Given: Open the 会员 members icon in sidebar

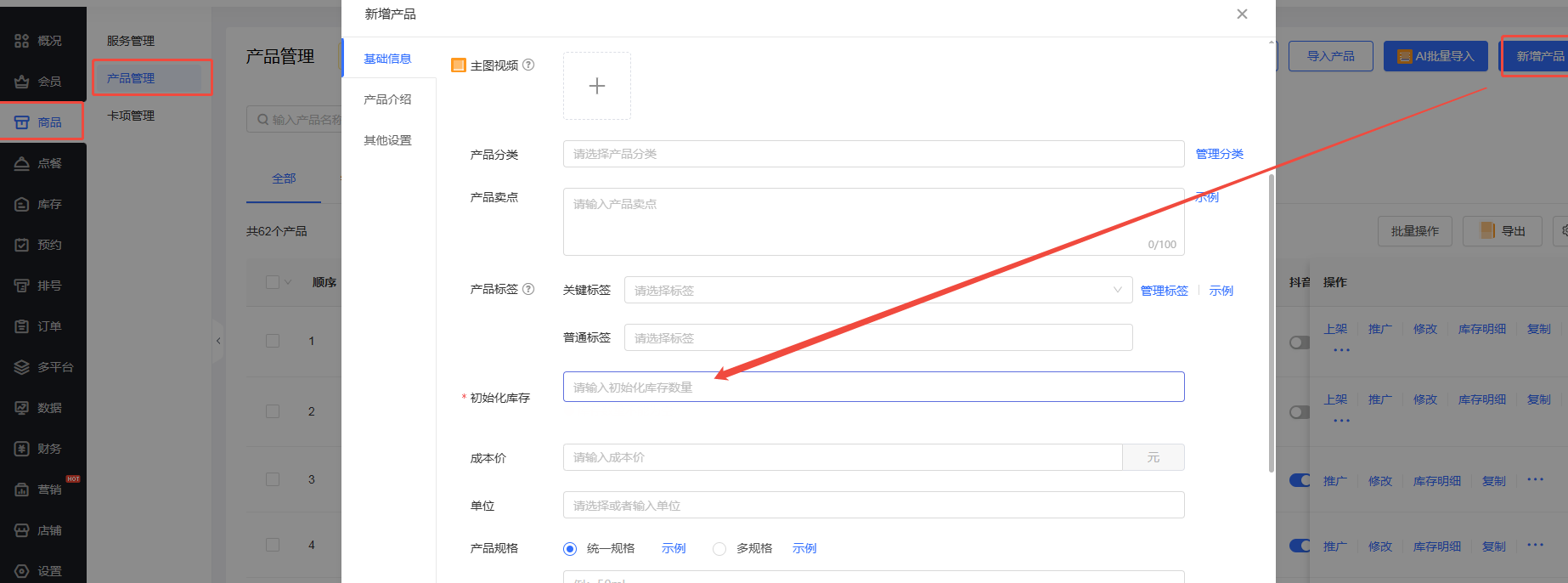Looking at the screenshot, I should [22, 82].
